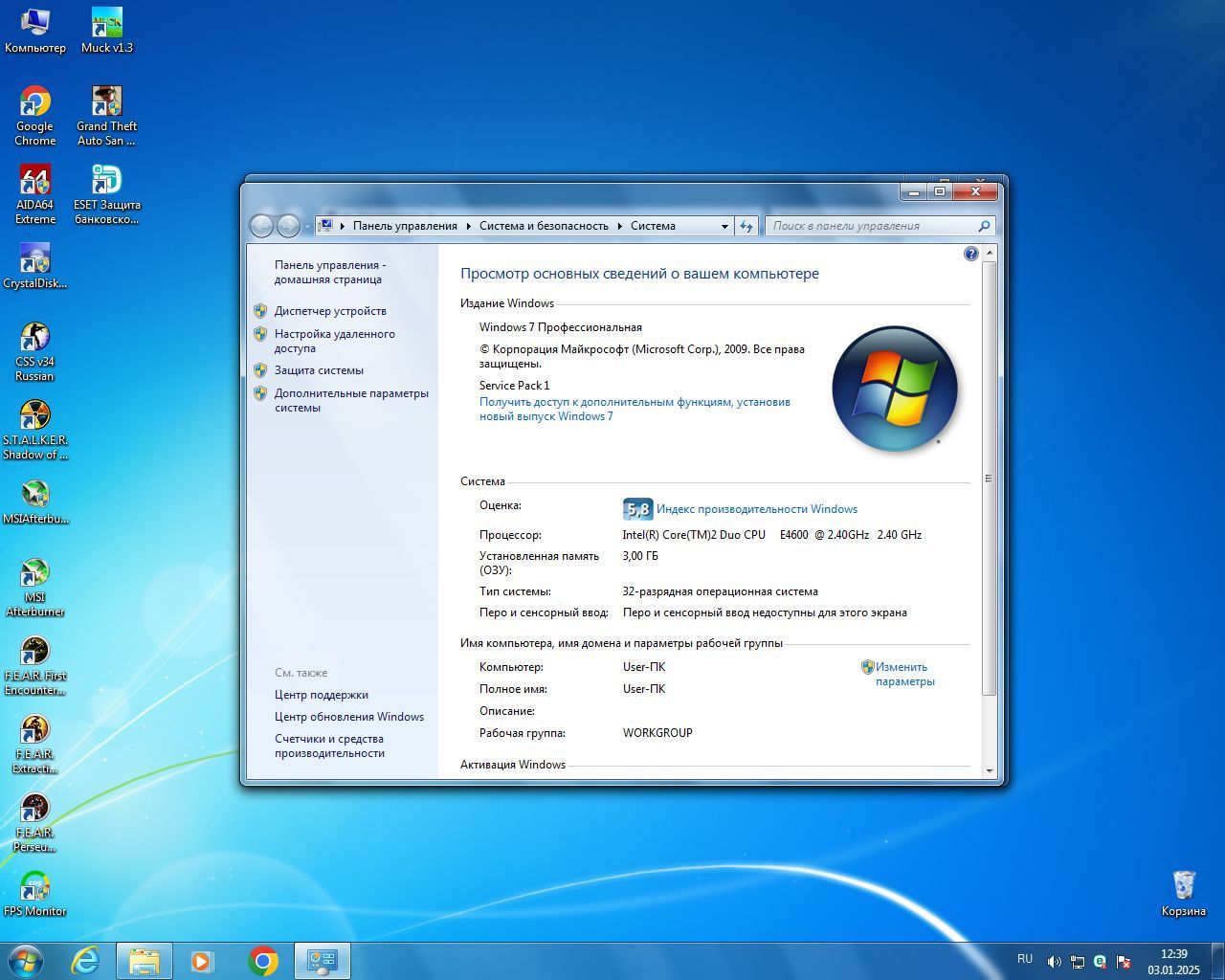Launch Windows Media Player from the taskbar
The image size is (1225, 980).
[x=202, y=961]
